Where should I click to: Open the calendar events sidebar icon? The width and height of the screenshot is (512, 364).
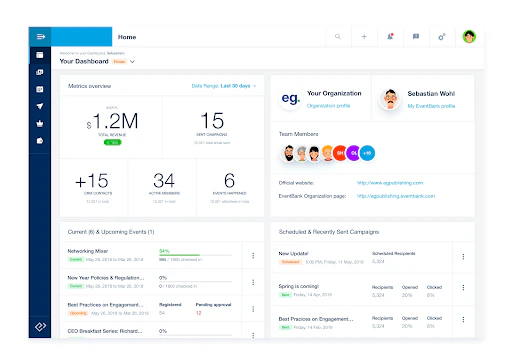40,89
